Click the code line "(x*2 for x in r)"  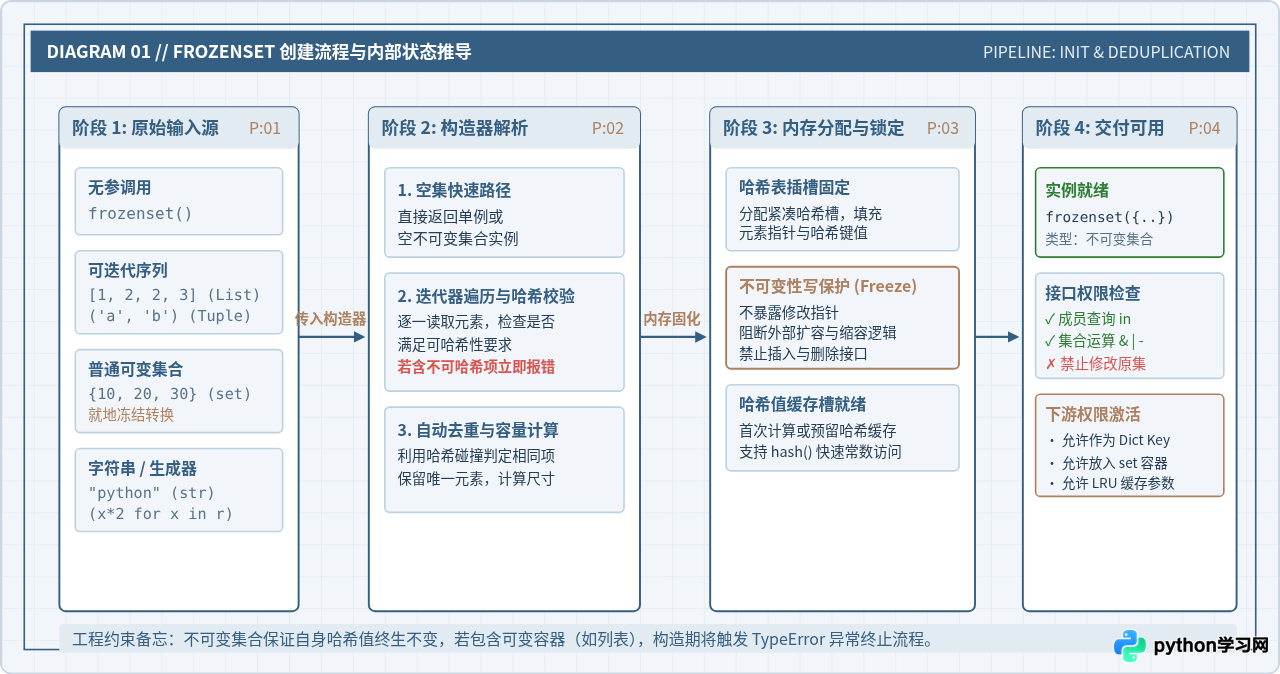point(160,514)
